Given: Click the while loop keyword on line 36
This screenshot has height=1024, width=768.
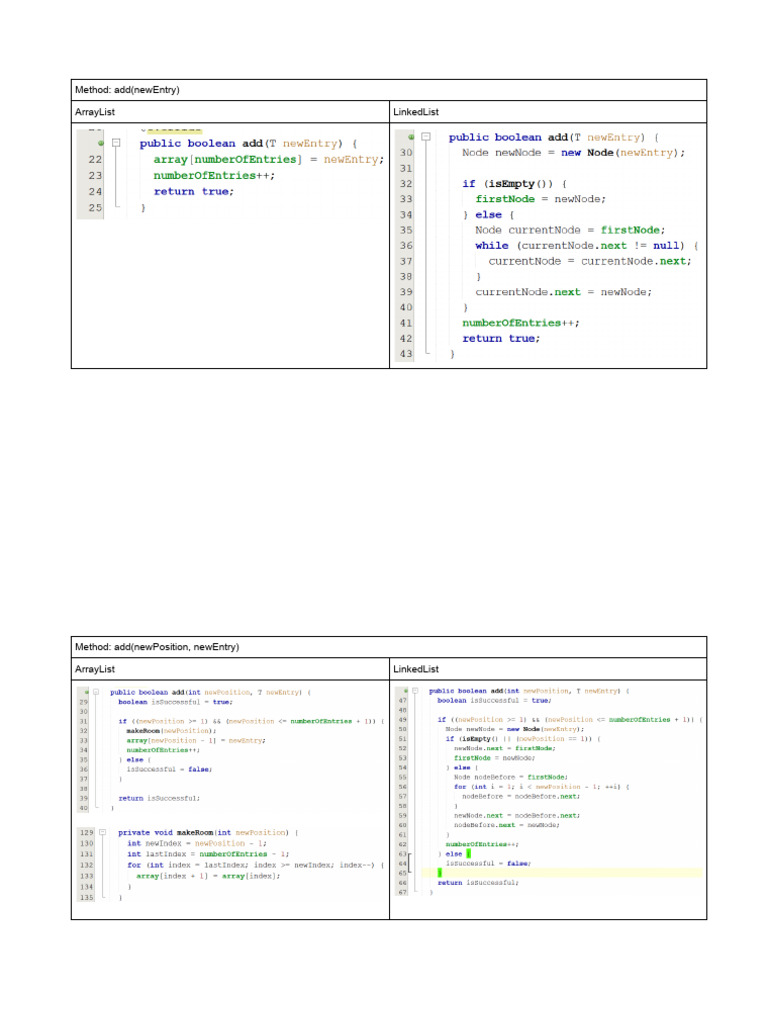Looking at the screenshot, I should pos(491,245).
